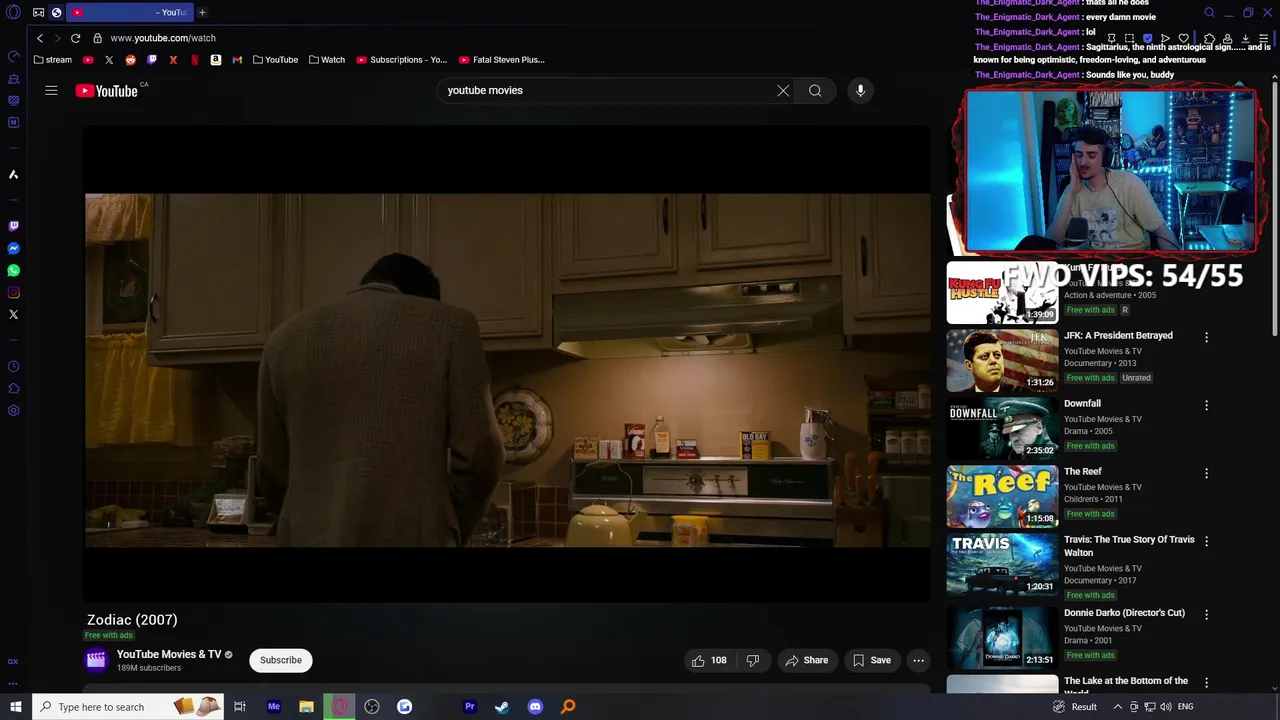Screen dimensions: 1280x720
Task: Clear the search box with the X icon
Action: pos(783,90)
